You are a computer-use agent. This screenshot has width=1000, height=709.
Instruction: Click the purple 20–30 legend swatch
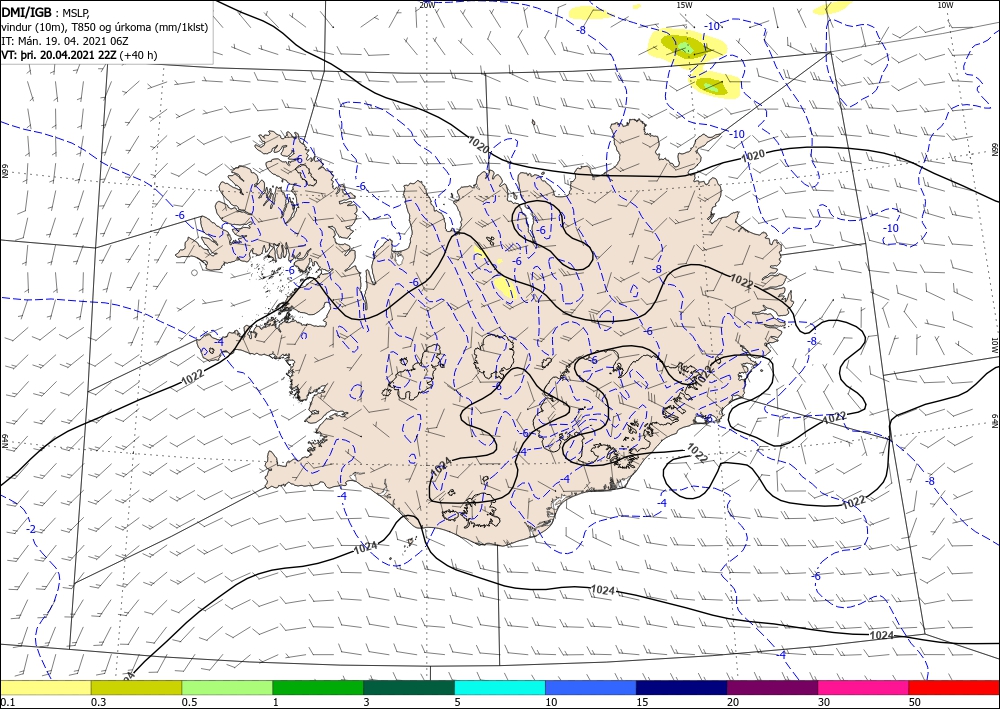point(772,687)
